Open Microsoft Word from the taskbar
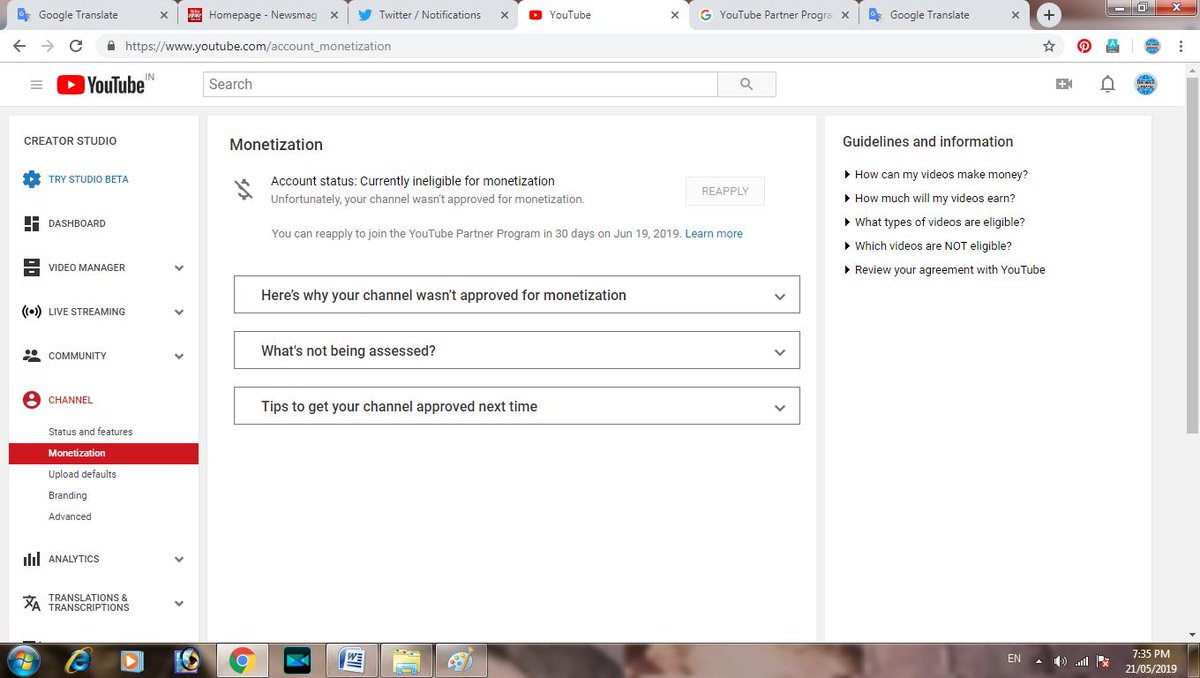The height and width of the screenshot is (678, 1200). point(351,660)
